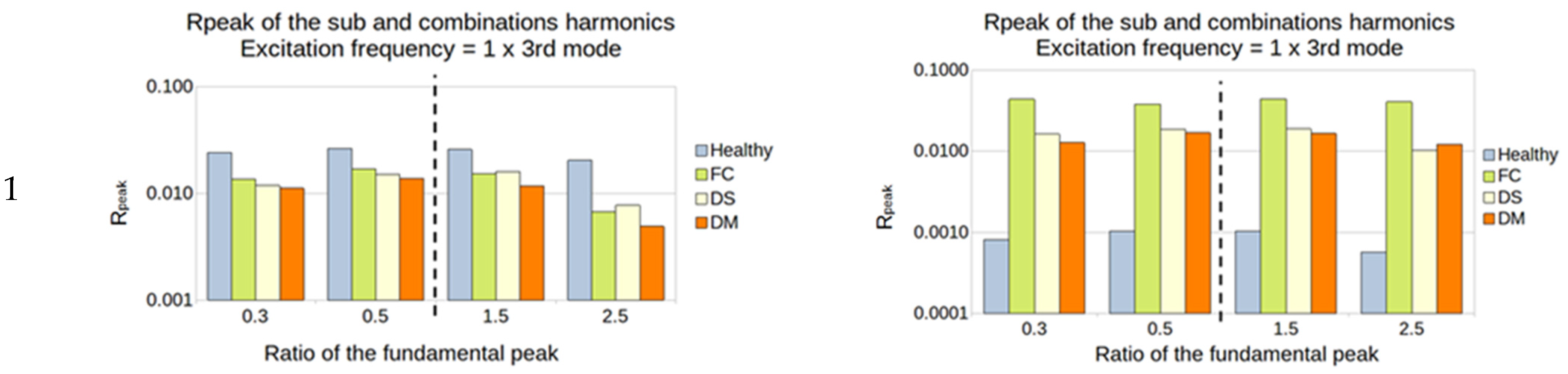
Task: Select the Healthy bar at 0.3 in left chart
Action: coord(220,226)
